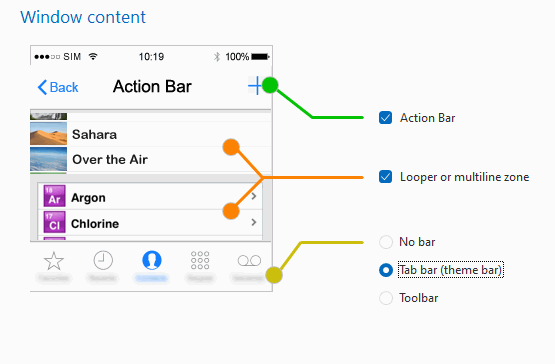Choose the Toolbar radio option
Viewport: 555px width, 364px height.
(x=386, y=298)
